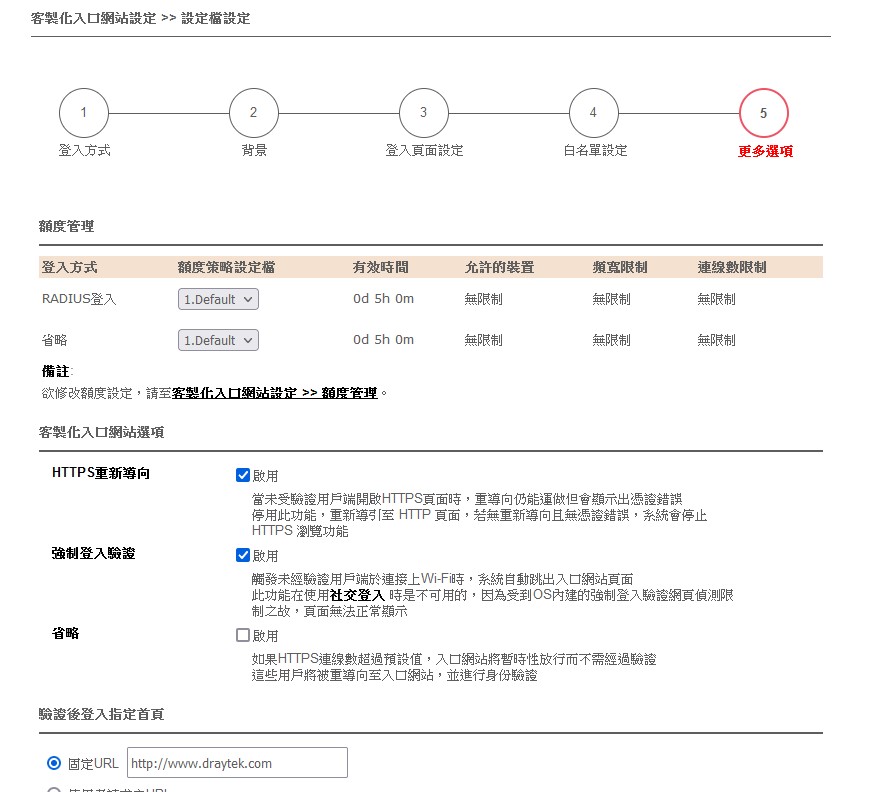This screenshot has height=792, width=880.
Task: Click the 客製化入口網站設定 >> 設定檔設定 page heading
Action: pos(141,18)
